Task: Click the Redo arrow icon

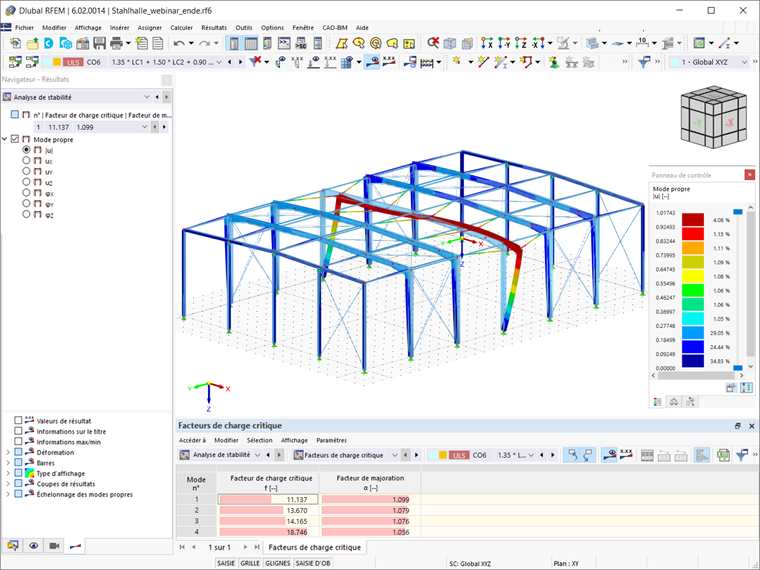Action: click(205, 43)
